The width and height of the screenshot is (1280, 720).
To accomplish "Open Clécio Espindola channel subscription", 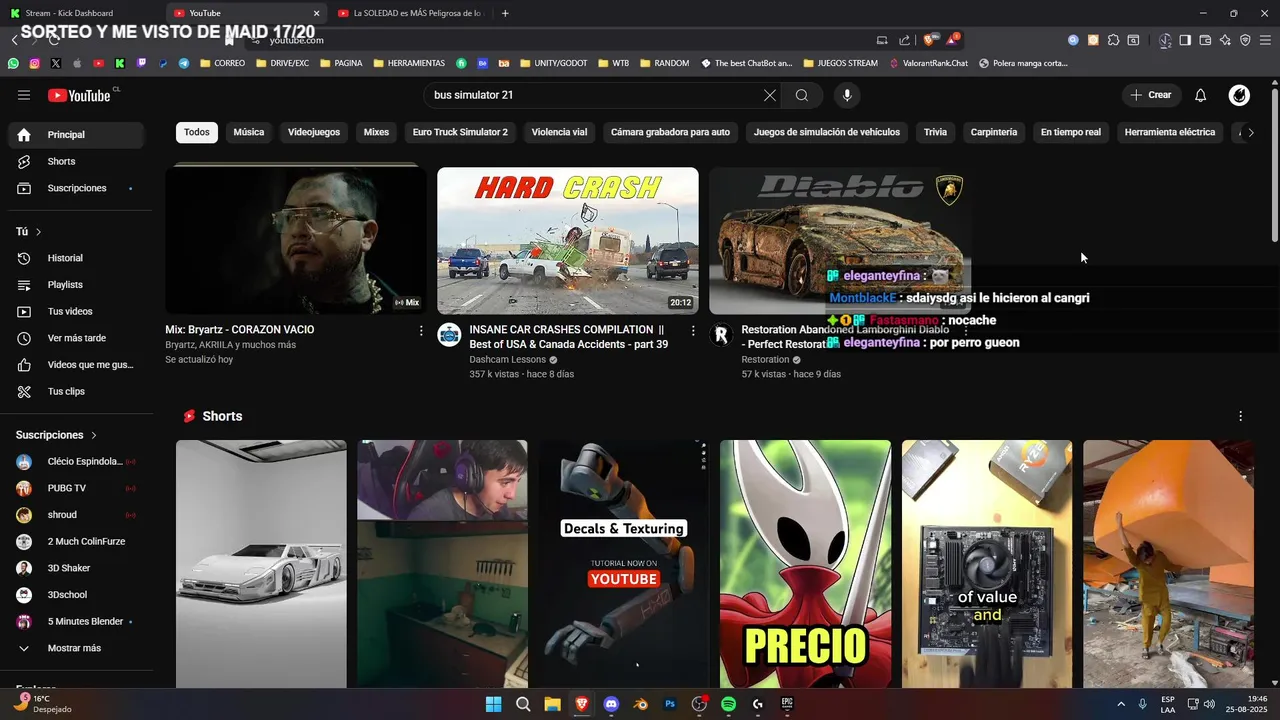I will click(77, 461).
